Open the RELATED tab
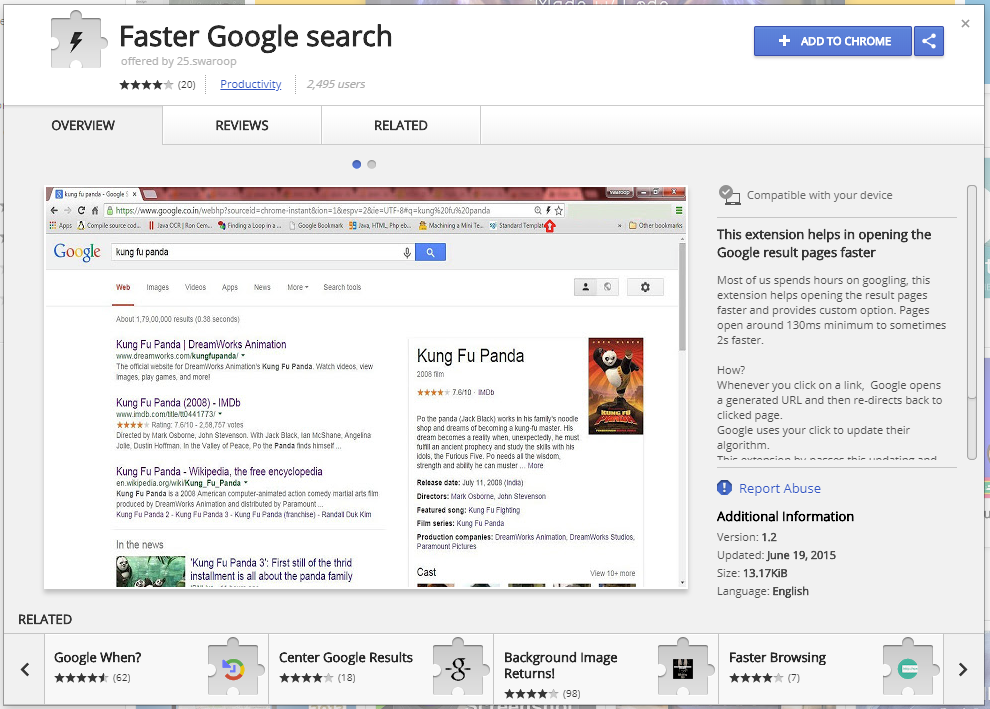990x709 pixels. coord(400,125)
